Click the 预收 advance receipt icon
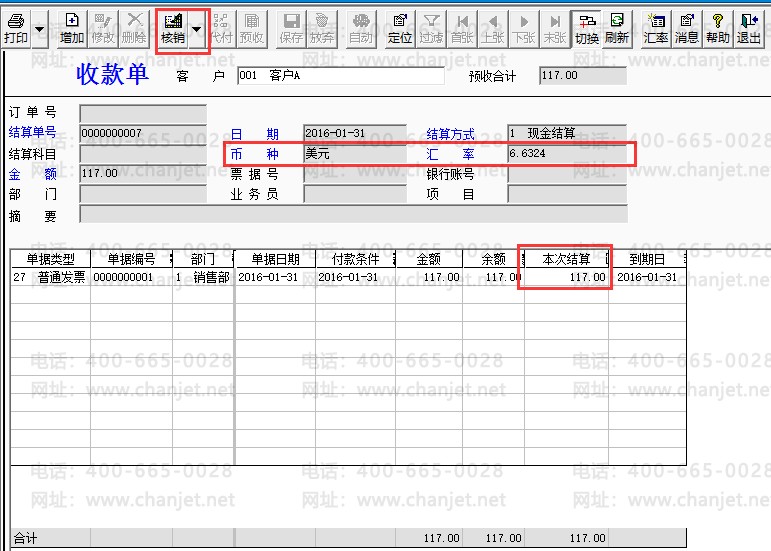This screenshot has width=771, height=551. (252, 29)
